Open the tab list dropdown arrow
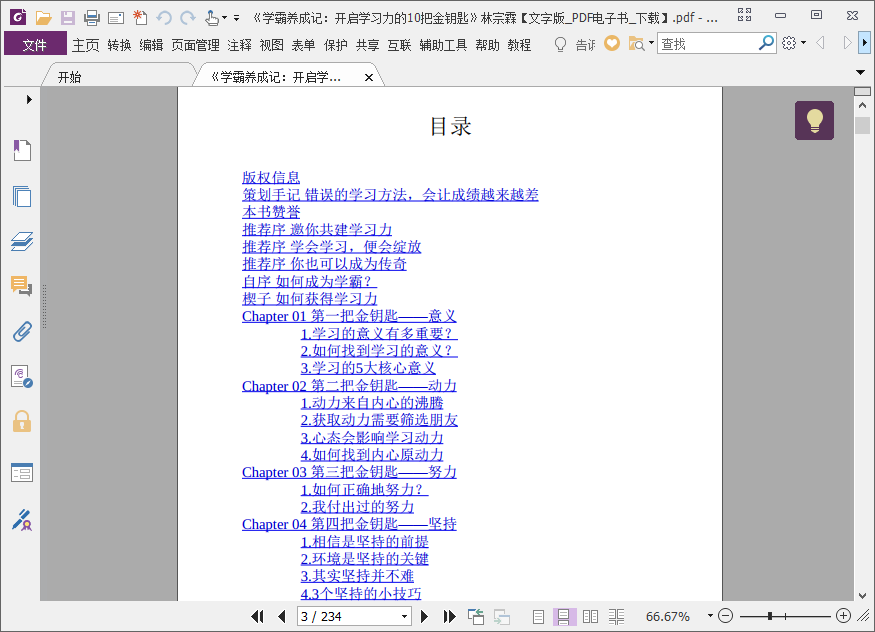 tap(860, 72)
